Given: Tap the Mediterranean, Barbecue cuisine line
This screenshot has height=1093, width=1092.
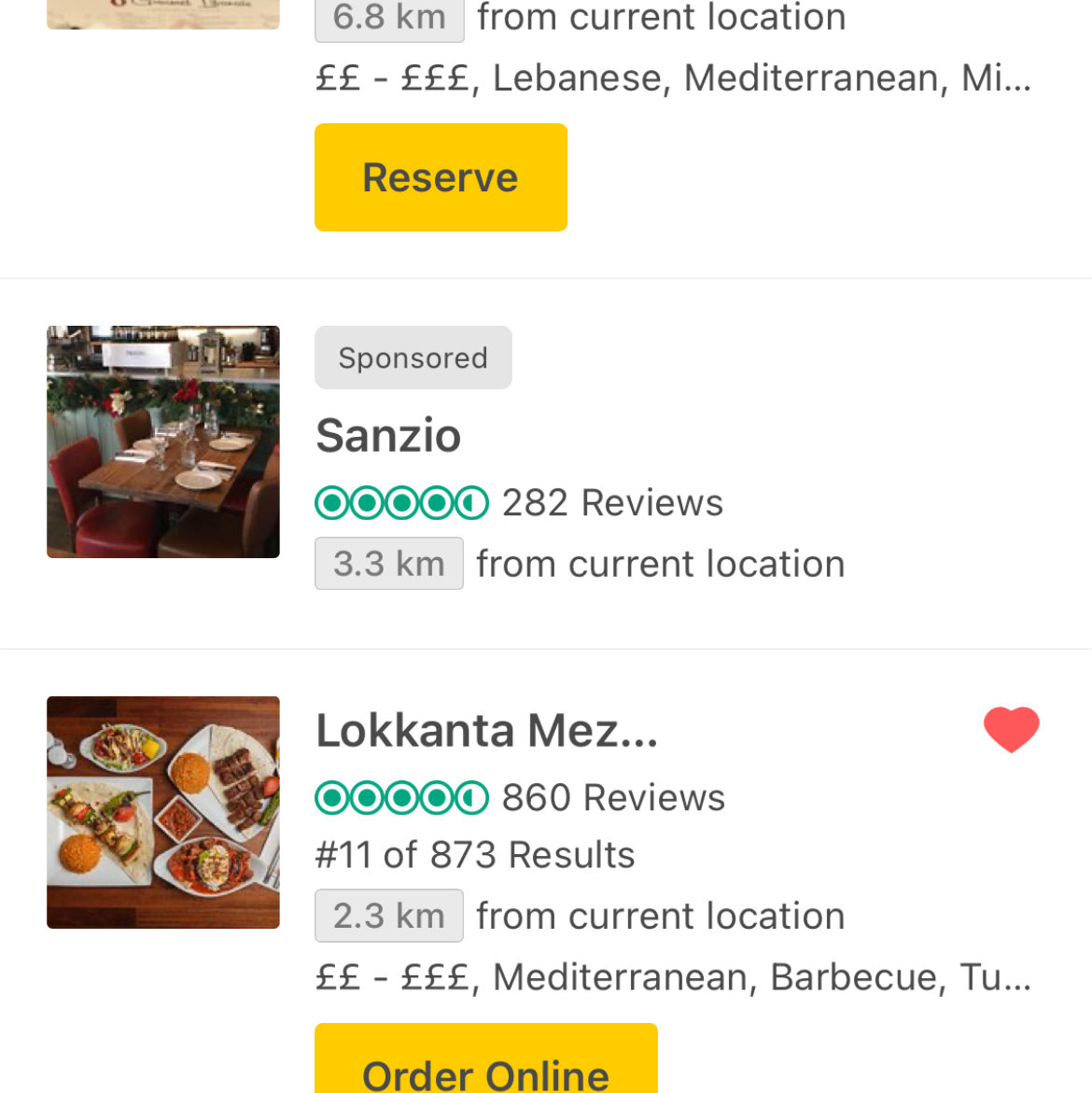Looking at the screenshot, I should [x=672, y=977].
